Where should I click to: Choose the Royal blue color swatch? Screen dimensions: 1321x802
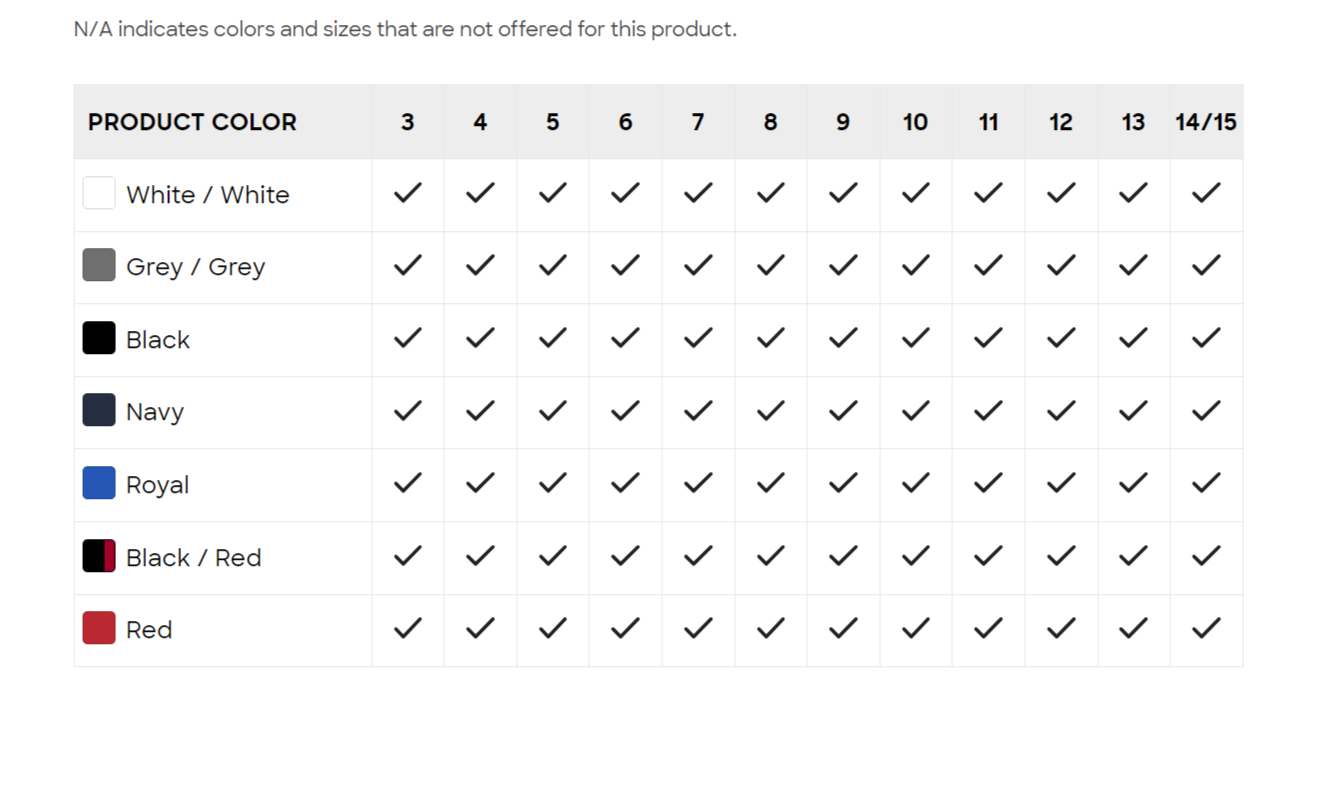point(99,483)
